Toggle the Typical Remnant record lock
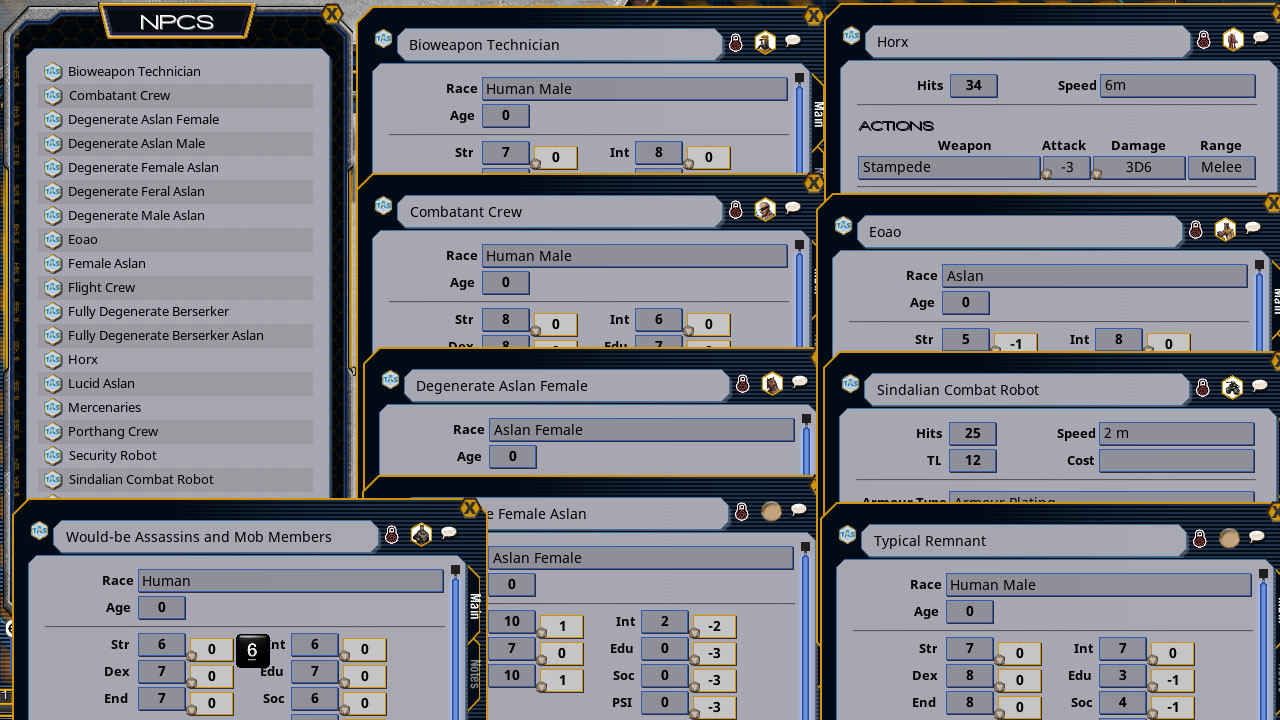 pyautogui.click(x=1200, y=539)
